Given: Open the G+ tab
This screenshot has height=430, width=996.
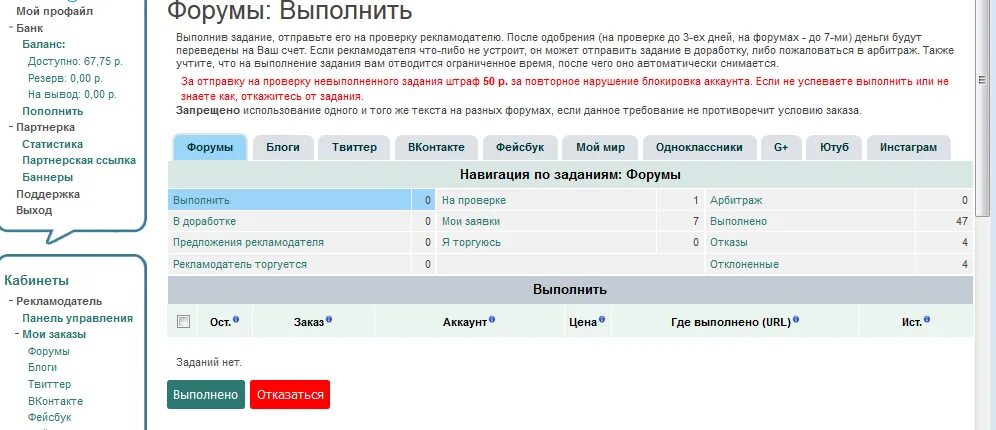Looking at the screenshot, I should (781, 147).
